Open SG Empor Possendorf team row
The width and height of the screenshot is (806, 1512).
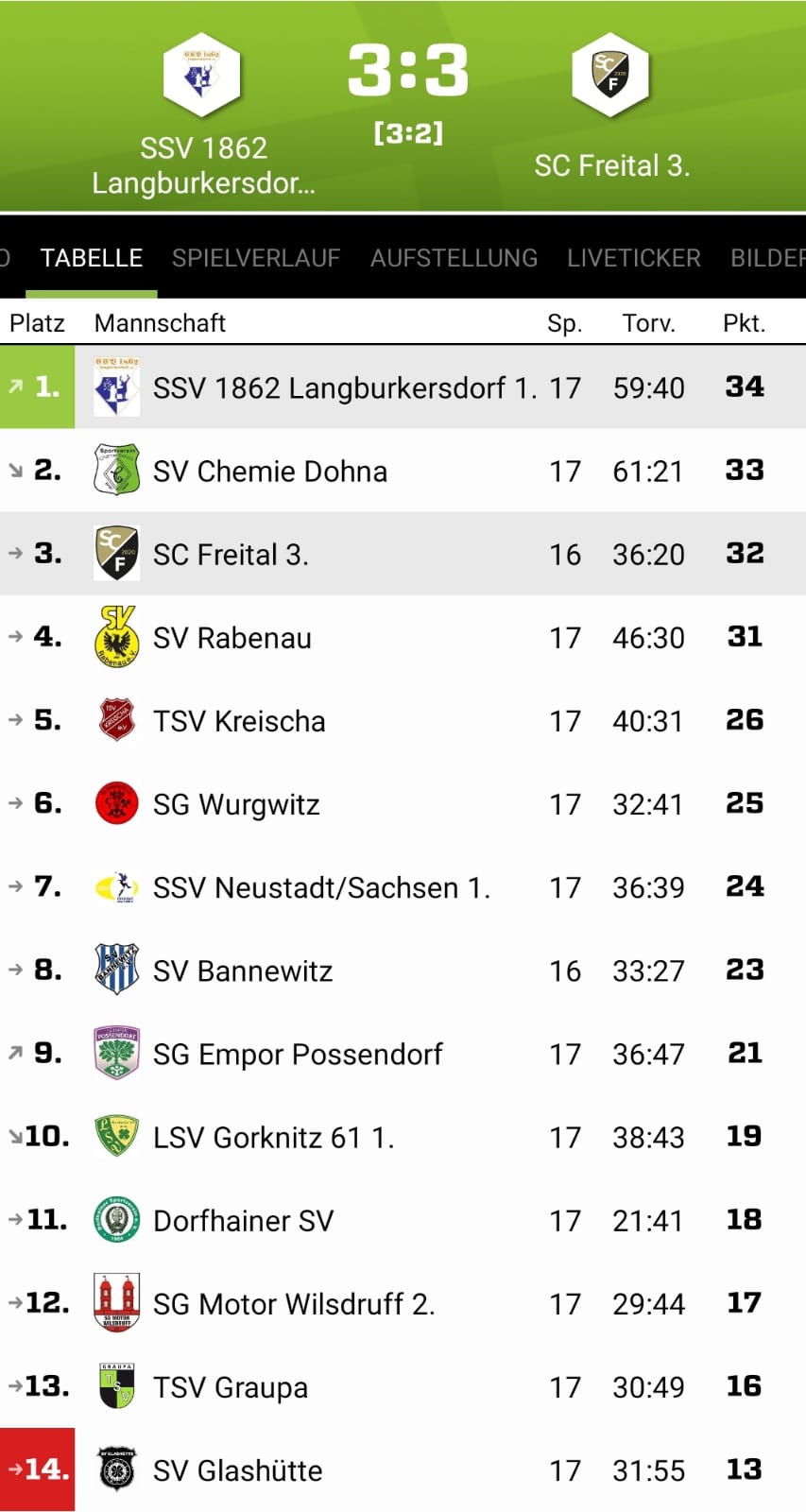(x=403, y=1053)
